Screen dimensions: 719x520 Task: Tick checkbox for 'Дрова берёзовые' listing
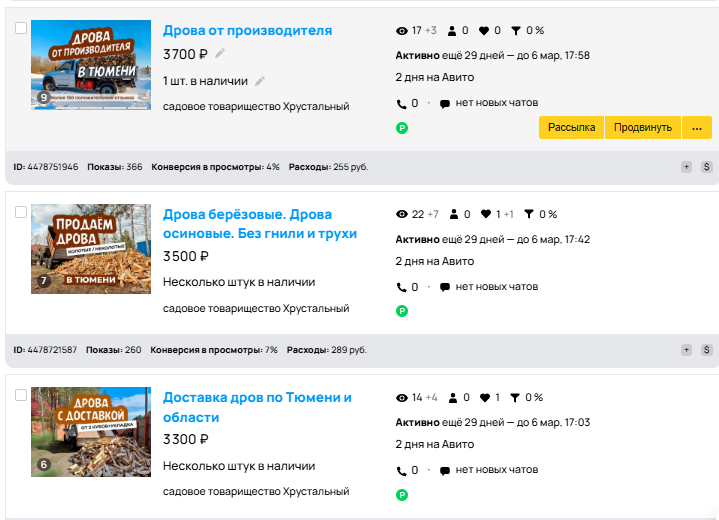click(x=21, y=212)
